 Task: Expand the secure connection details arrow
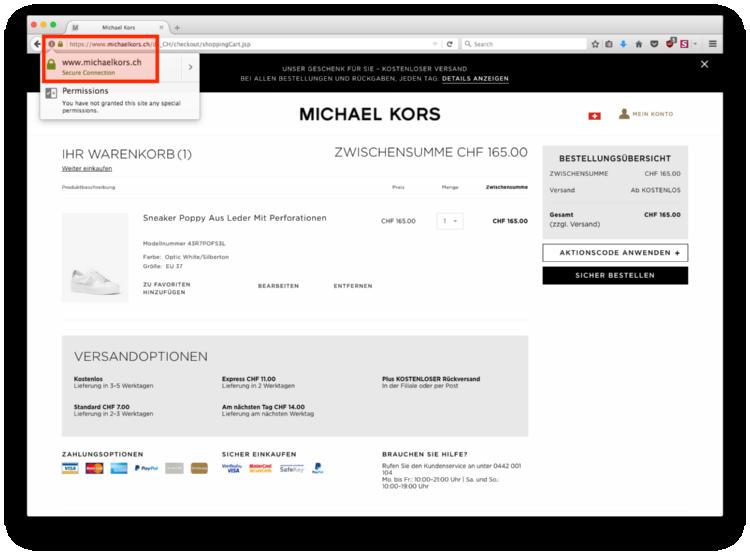pos(190,67)
